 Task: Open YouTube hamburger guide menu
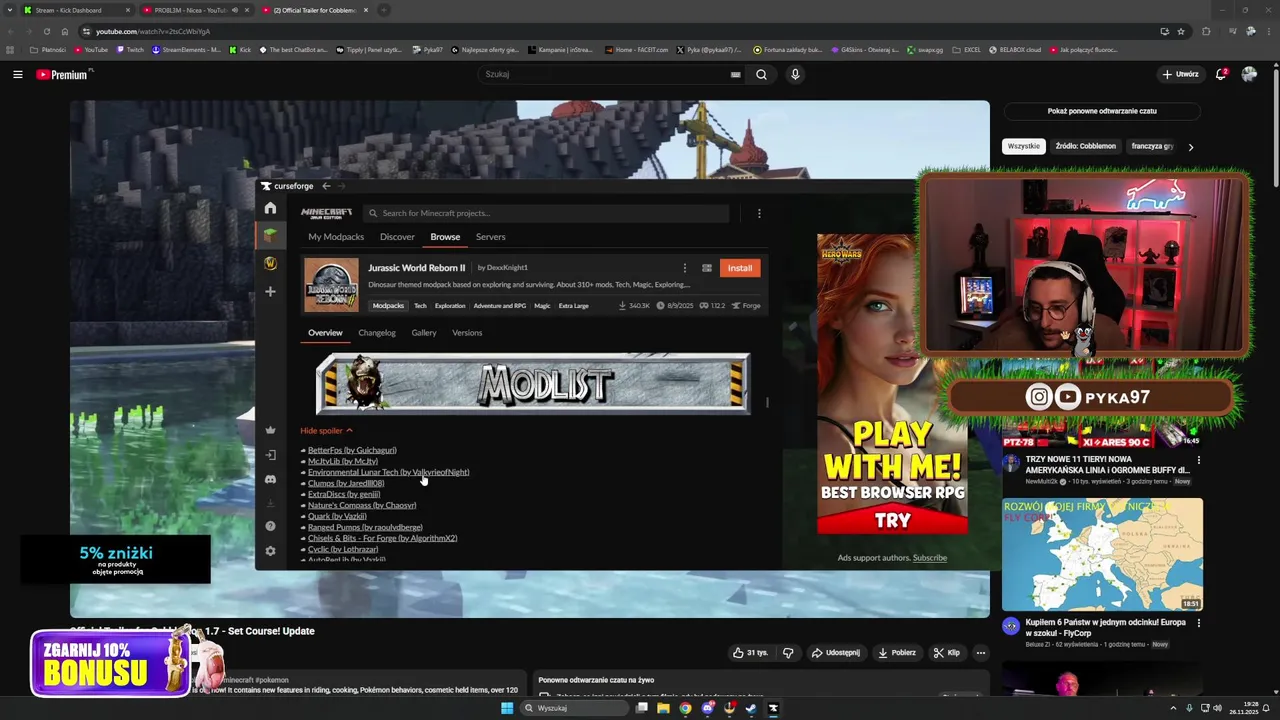[18, 74]
